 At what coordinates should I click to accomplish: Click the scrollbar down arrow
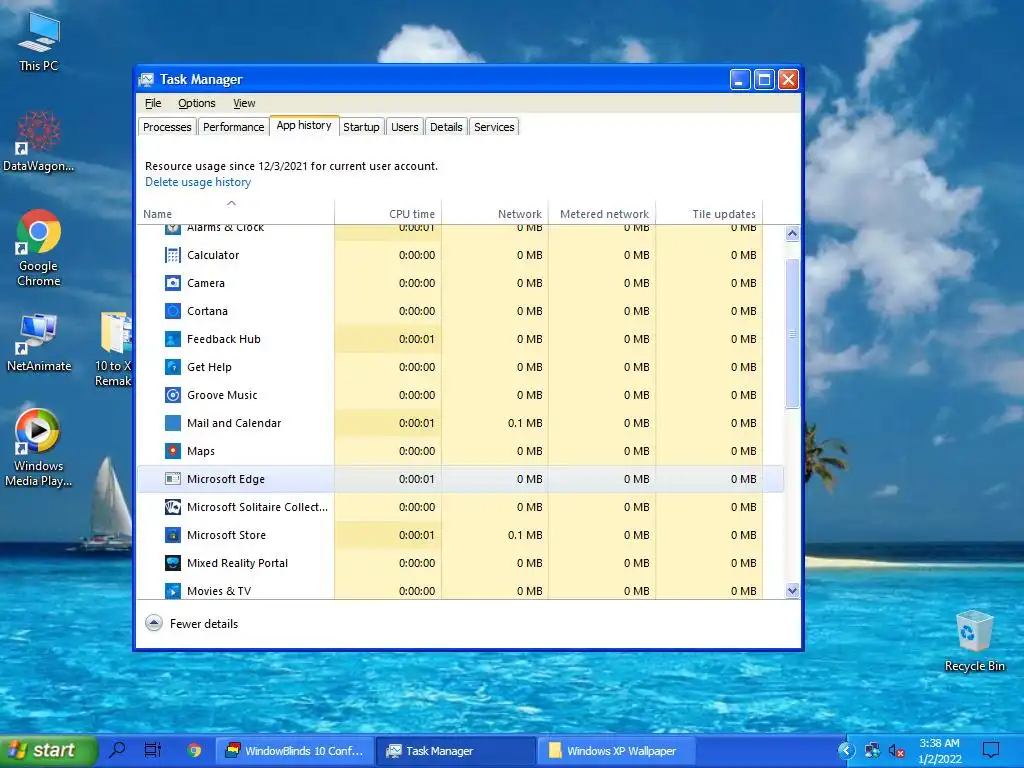(x=792, y=591)
